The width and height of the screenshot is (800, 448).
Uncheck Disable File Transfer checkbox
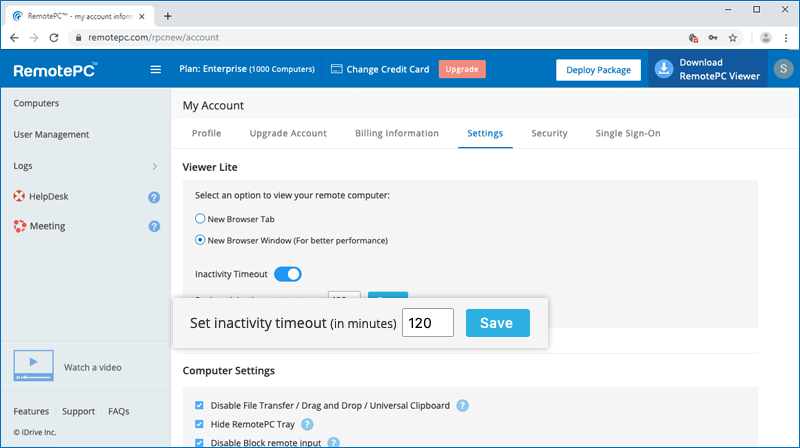coord(199,405)
